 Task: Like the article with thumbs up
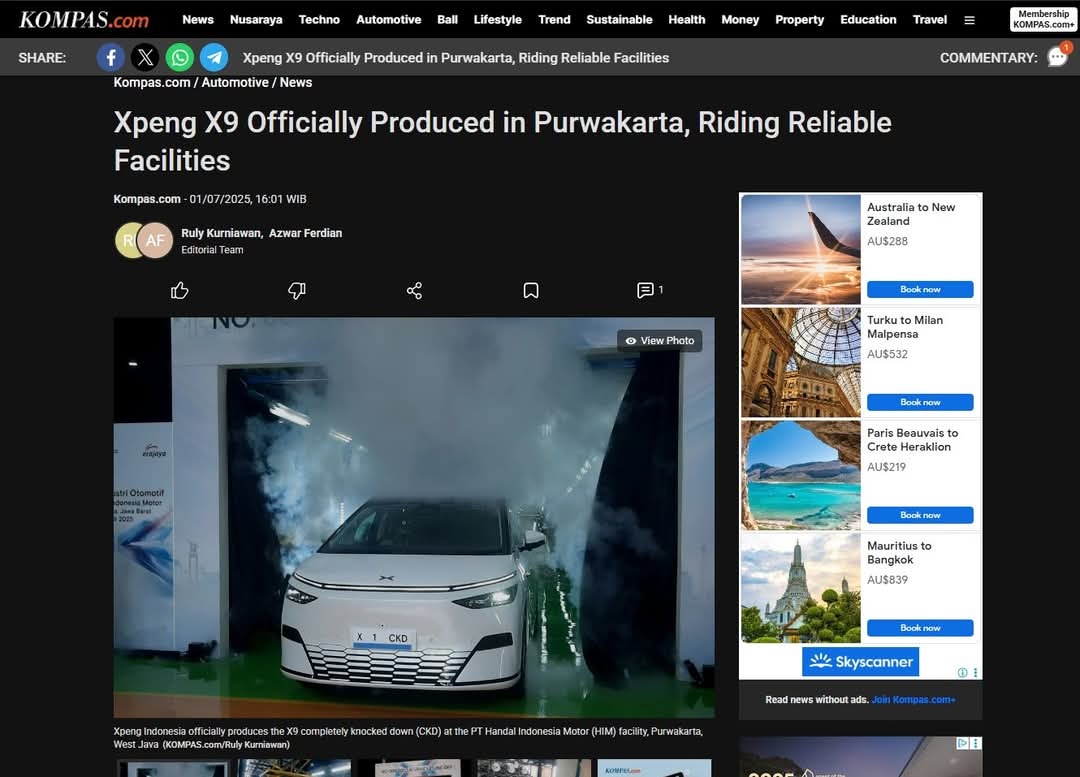pyautogui.click(x=180, y=291)
